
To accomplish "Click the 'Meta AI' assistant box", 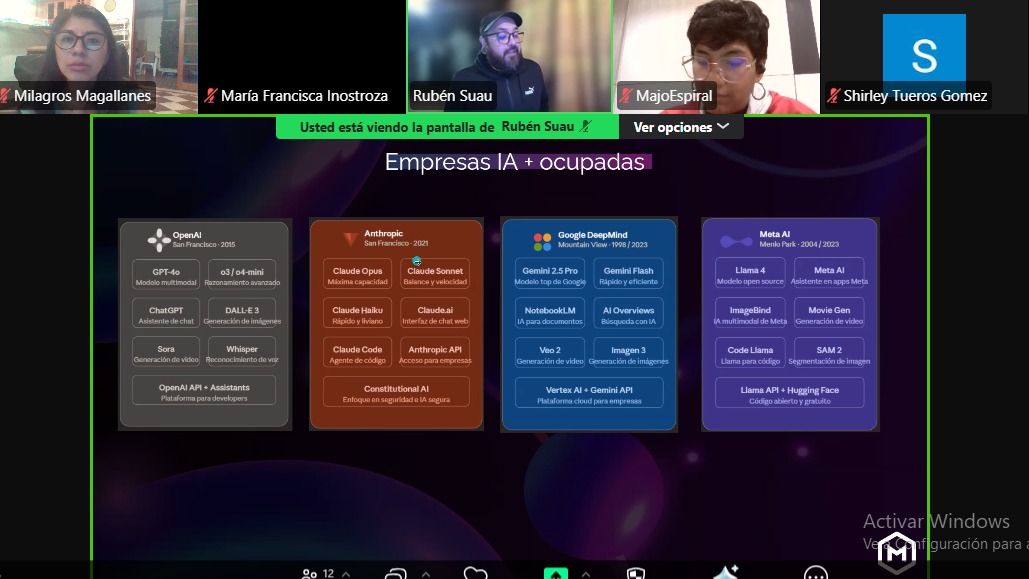I will click(x=829, y=275).
